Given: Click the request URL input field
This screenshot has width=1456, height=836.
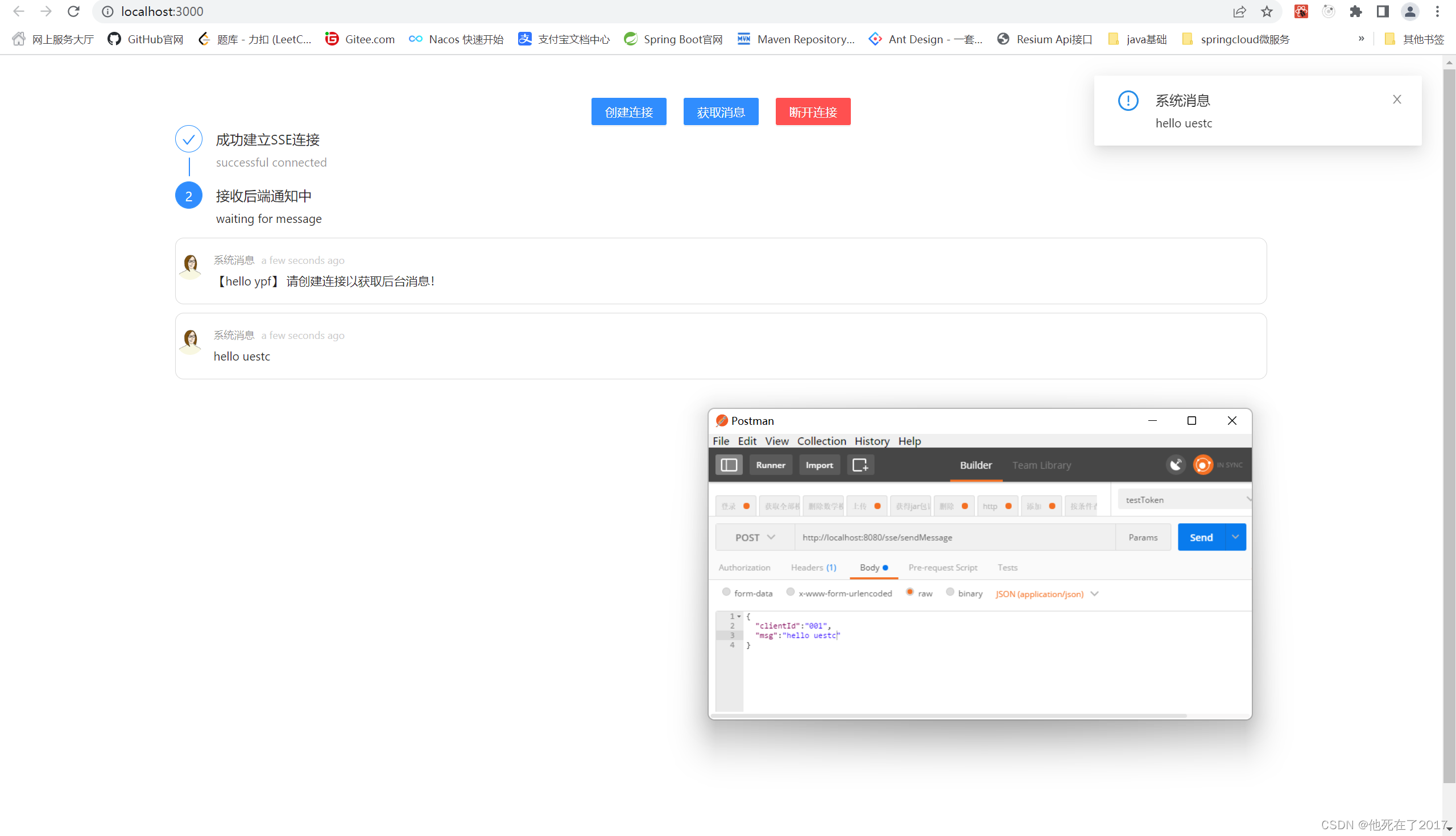Looking at the screenshot, I should pos(954,537).
